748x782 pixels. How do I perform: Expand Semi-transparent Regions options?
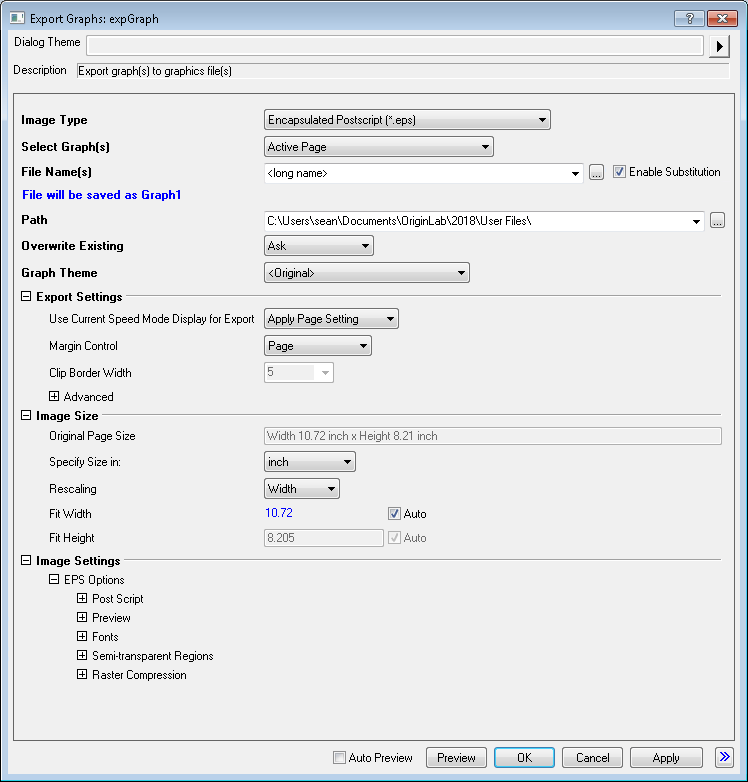point(83,656)
